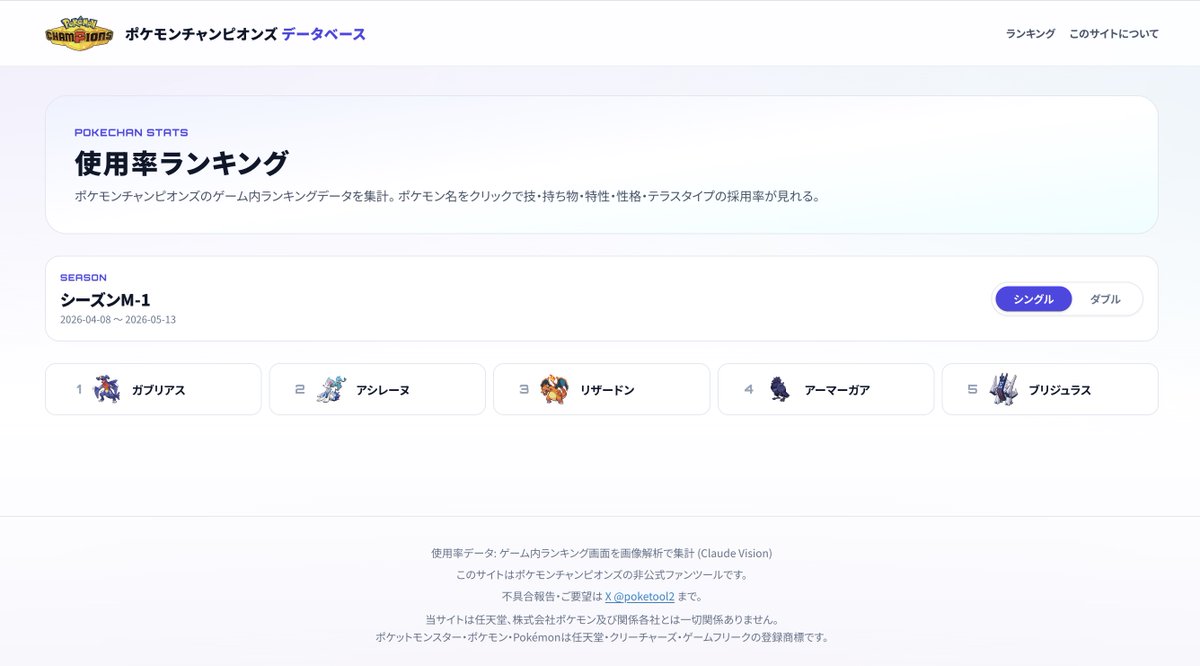The height and width of the screenshot is (666, 1200).
Task: Open the このサイトについて page
Action: coord(1113,33)
